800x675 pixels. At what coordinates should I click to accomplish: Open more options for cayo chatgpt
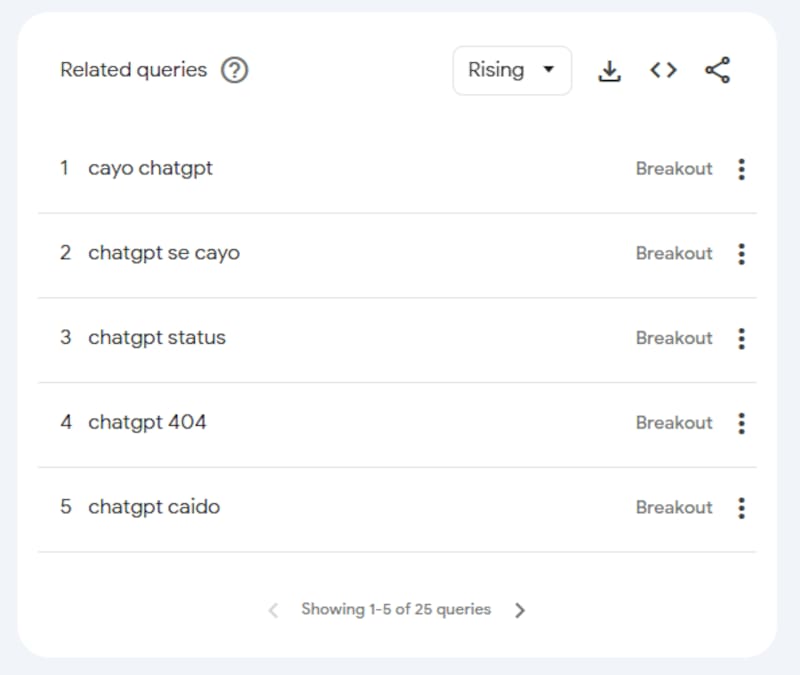tap(741, 169)
